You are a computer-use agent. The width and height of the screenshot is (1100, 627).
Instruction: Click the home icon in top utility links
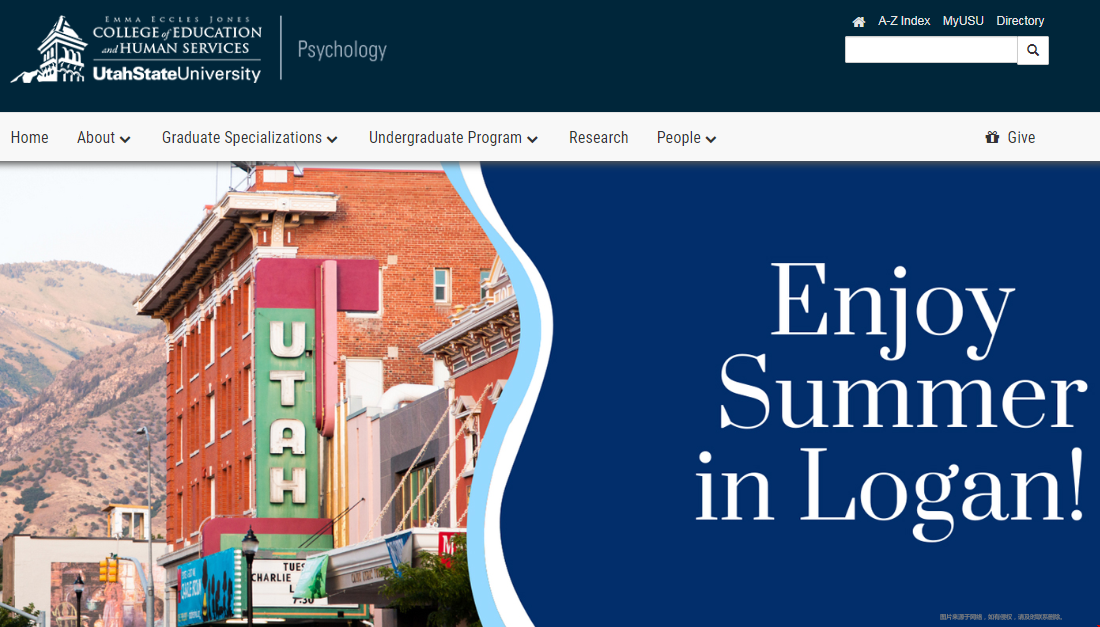pyautogui.click(x=858, y=21)
